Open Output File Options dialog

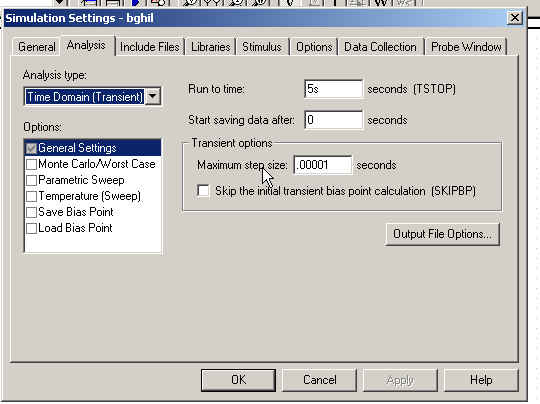coord(442,234)
